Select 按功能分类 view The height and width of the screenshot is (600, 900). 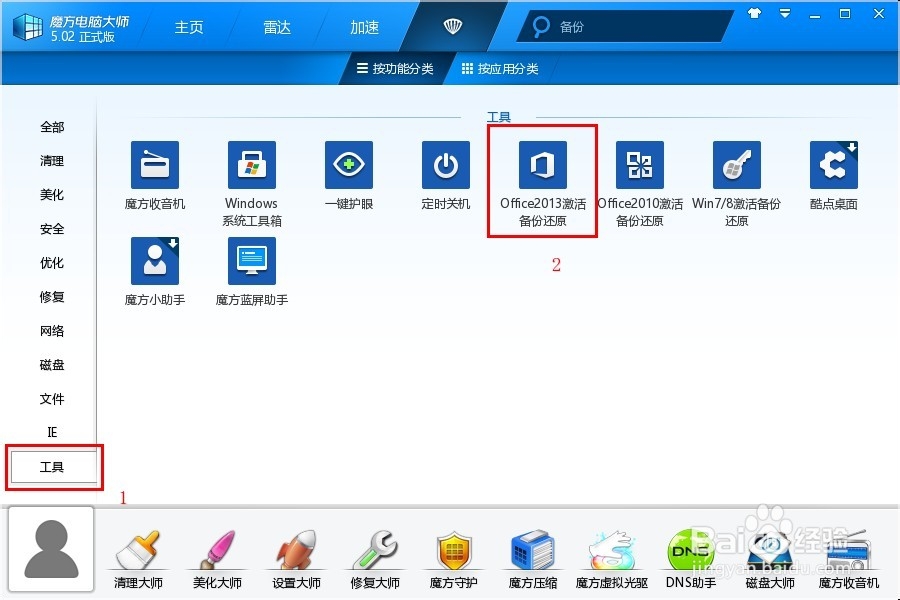click(x=395, y=69)
